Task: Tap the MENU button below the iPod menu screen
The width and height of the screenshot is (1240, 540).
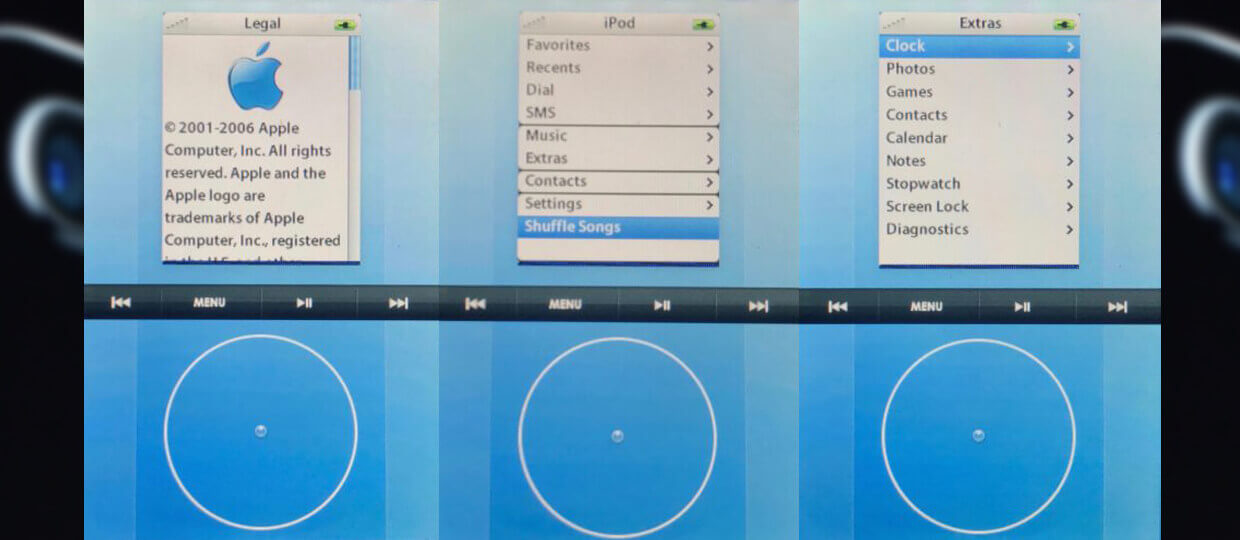Action: 565,305
